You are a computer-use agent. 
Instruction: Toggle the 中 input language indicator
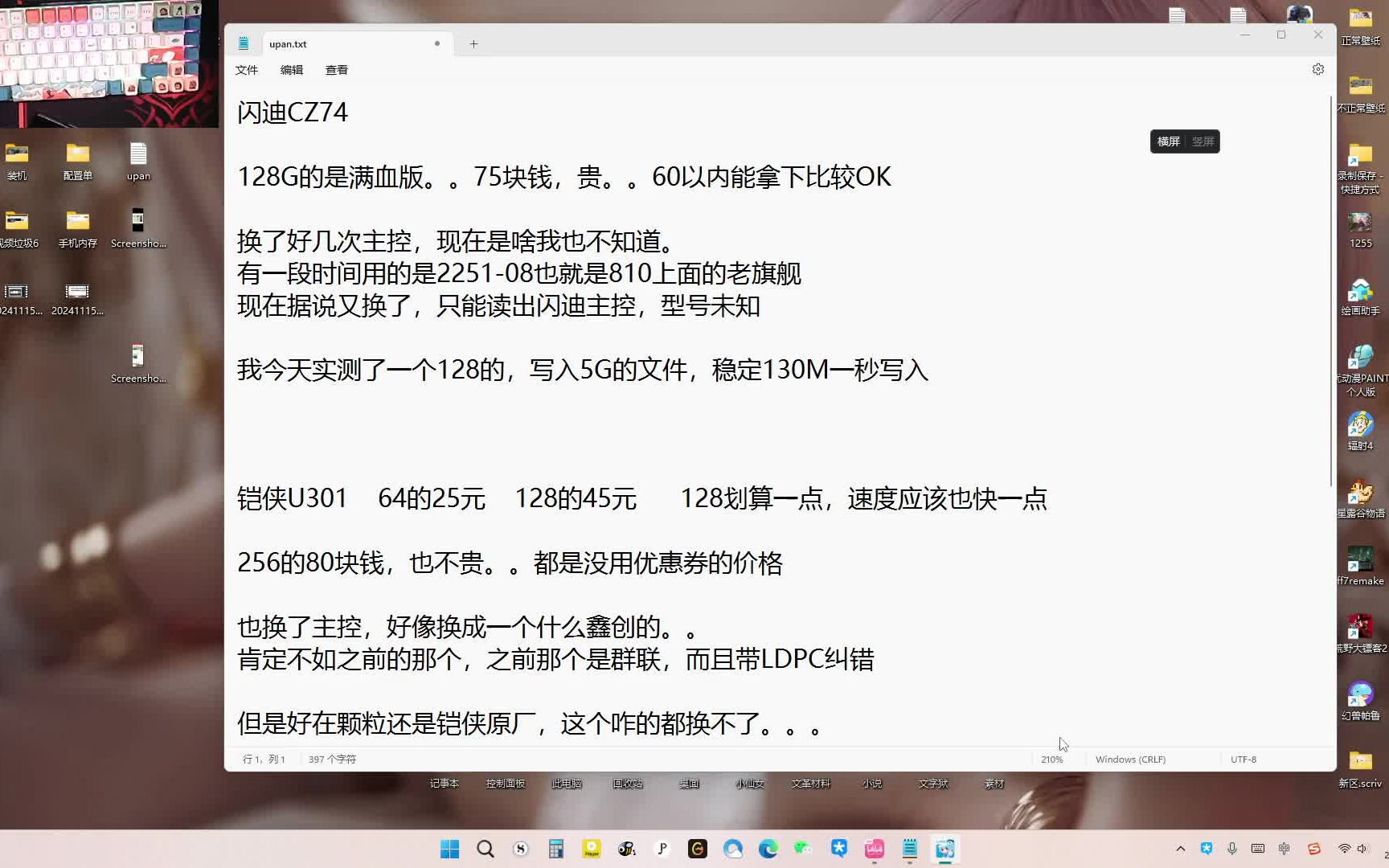tap(1285, 849)
